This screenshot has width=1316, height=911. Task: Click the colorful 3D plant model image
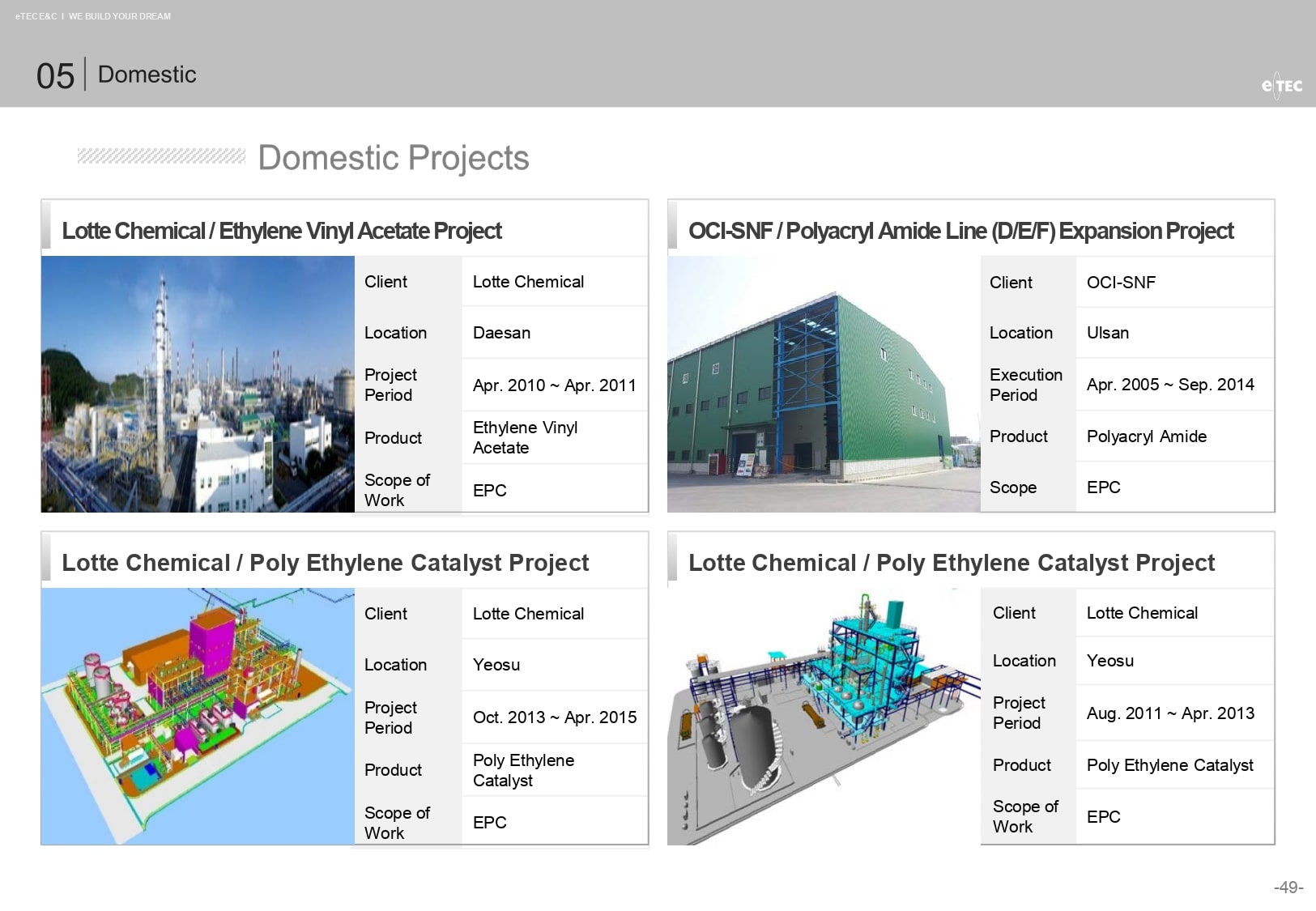tap(198, 717)
